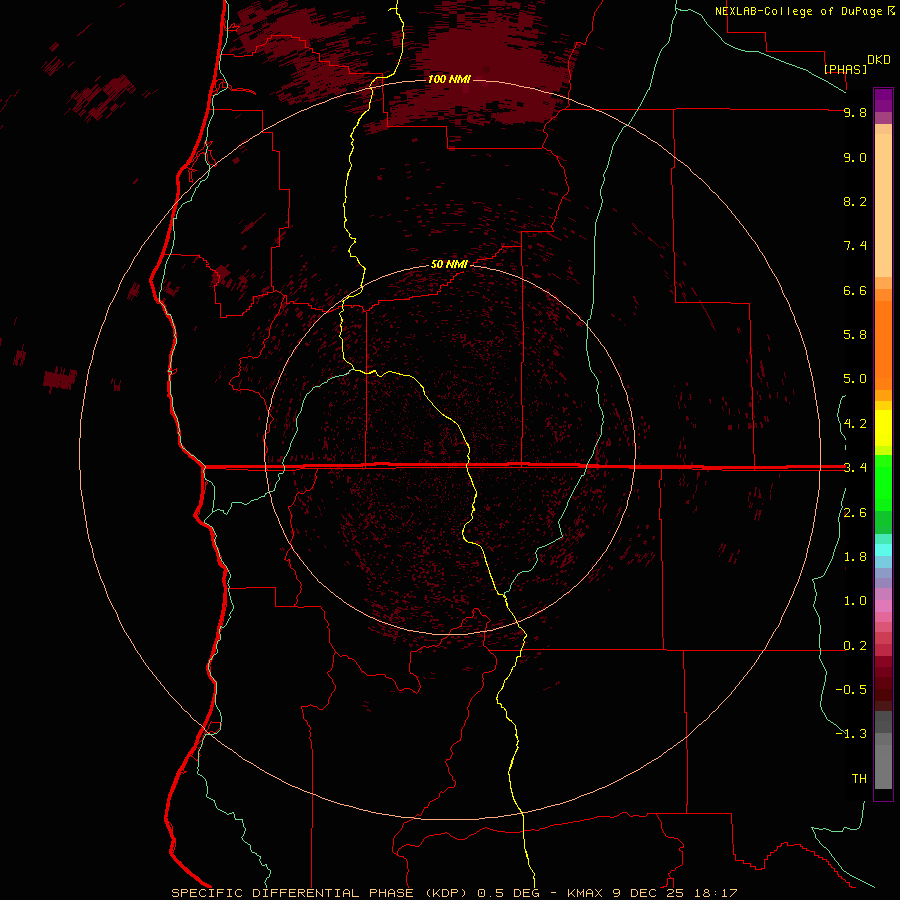Click the cyan segment of the color bar
Viewport: 900px width, 900px height.
point(883,550)
